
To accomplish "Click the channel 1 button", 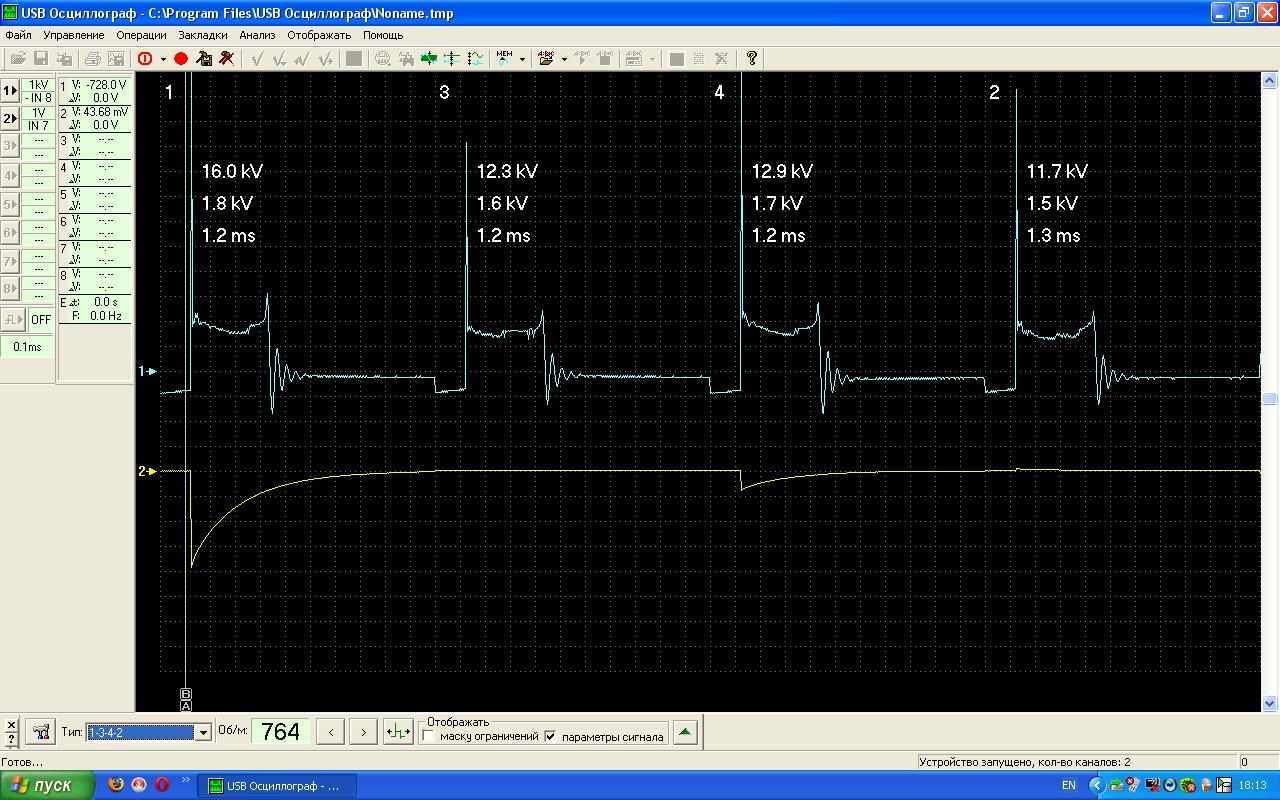I will click(10, 90).
